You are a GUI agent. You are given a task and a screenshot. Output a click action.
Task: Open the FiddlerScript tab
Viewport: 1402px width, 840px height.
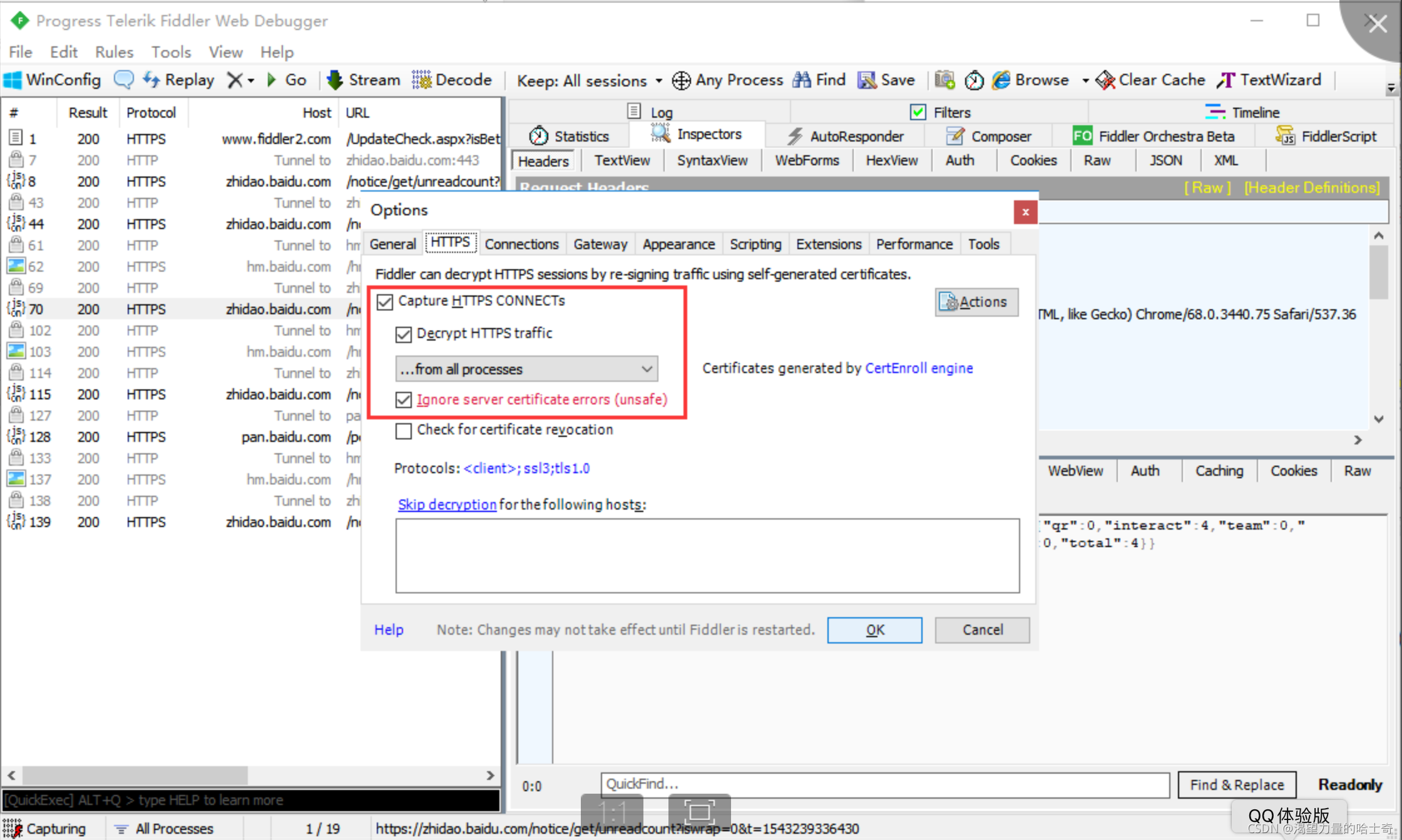(x=1326, y=136)
